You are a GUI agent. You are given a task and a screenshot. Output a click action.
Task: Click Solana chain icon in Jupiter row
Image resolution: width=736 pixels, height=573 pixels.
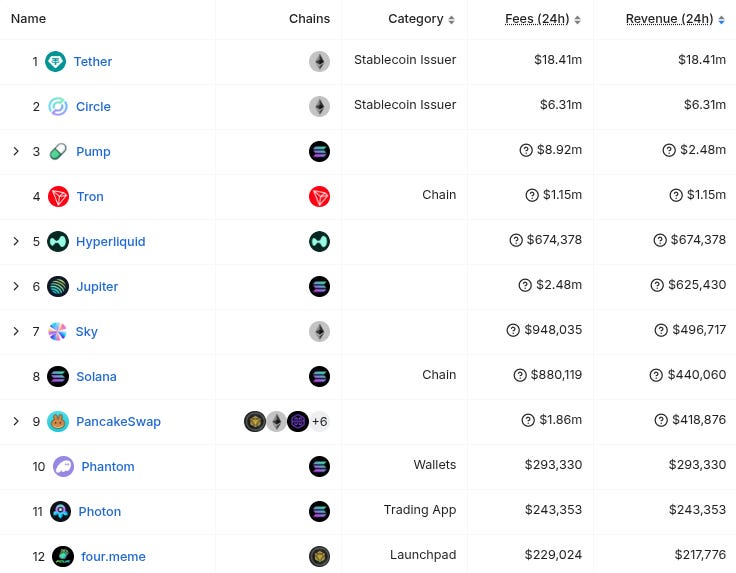[x=319, y=287]
